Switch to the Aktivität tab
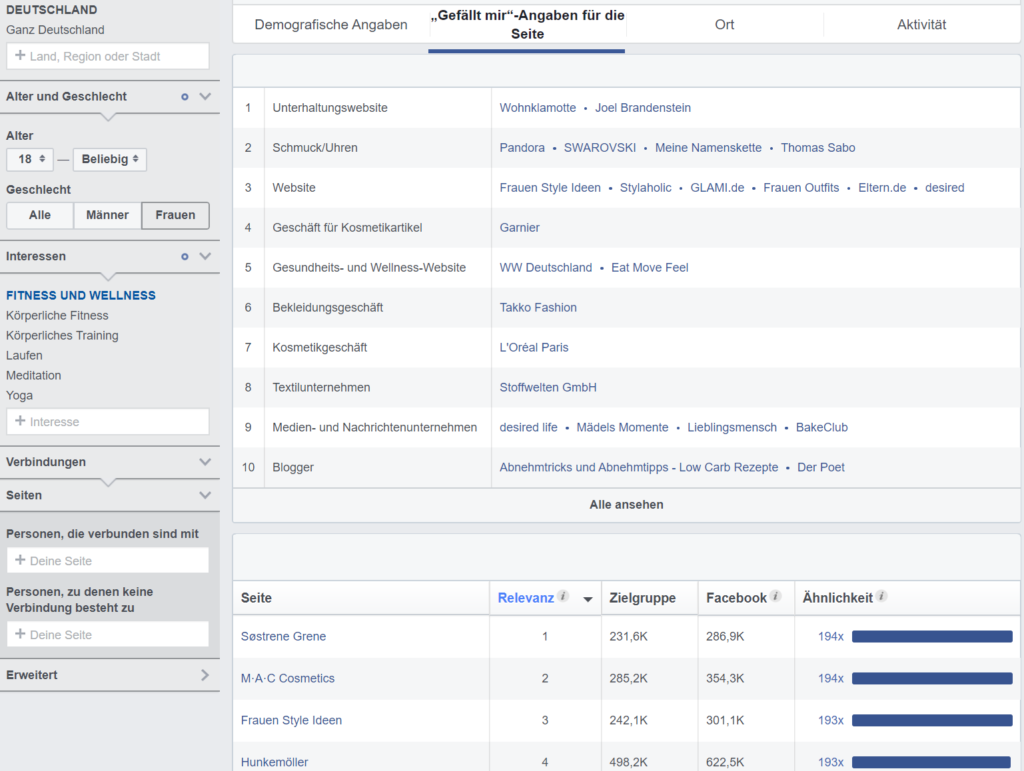Viewport: 1024px width, 771px height. coord(921,25)
